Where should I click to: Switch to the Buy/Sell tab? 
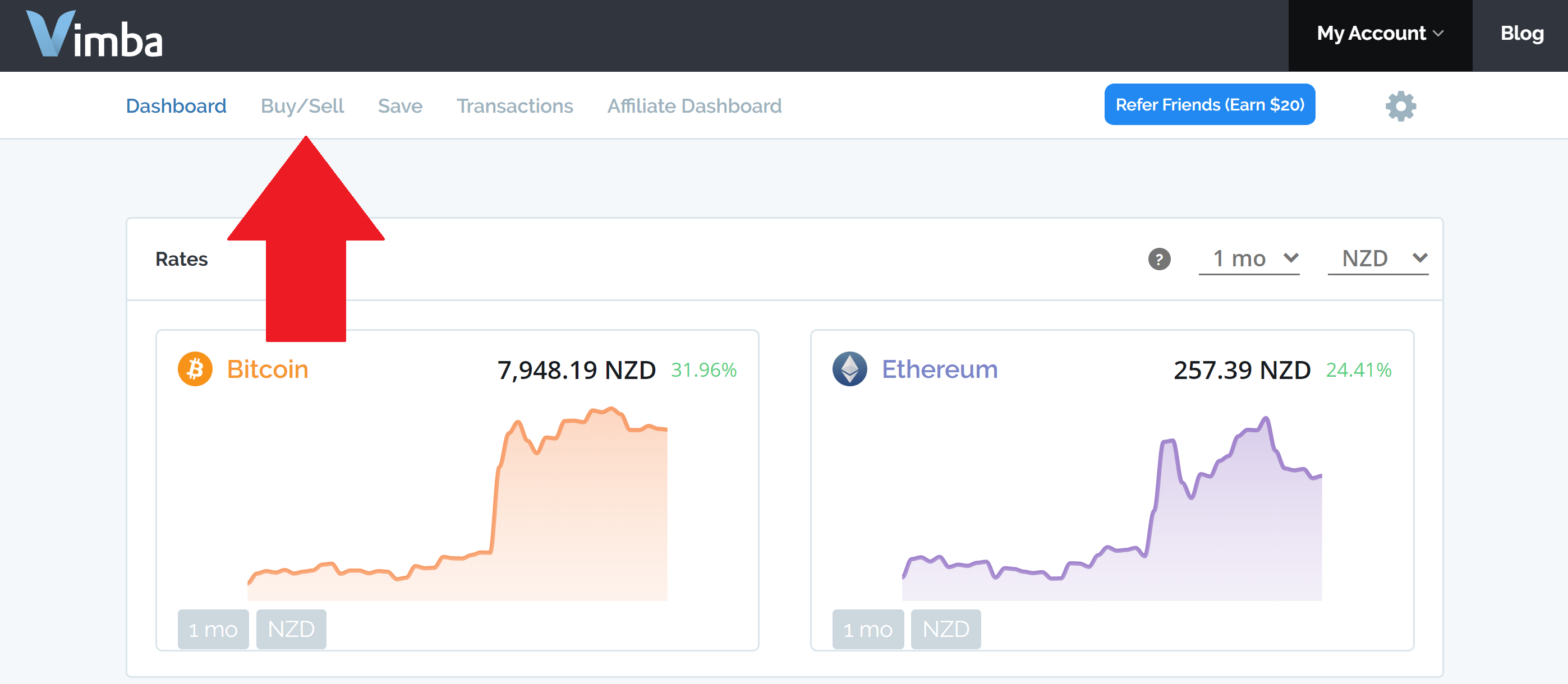(302, 106)
